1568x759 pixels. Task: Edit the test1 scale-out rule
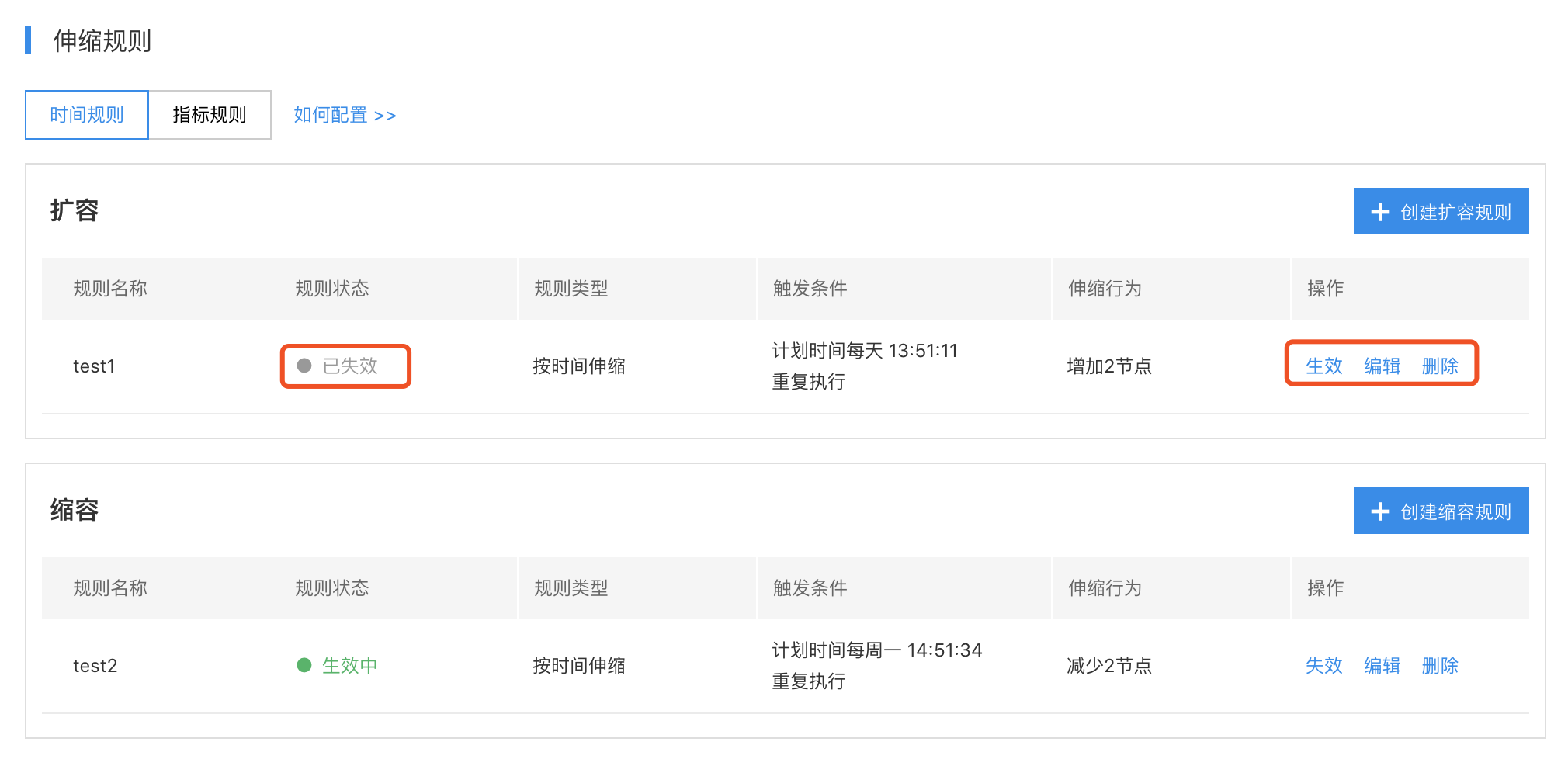pos(1382,366)
